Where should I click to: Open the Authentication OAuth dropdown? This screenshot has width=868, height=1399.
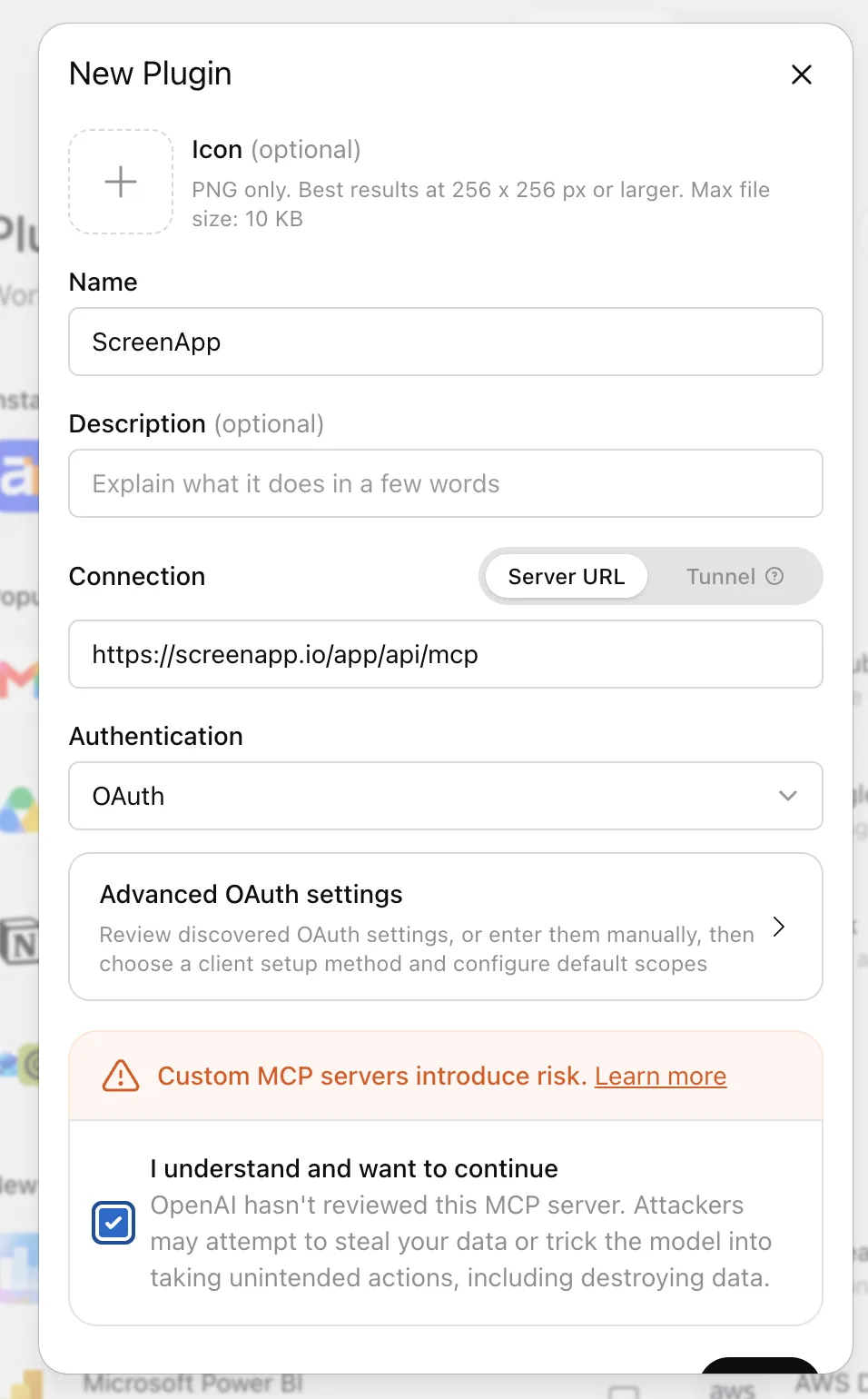click(x=446, y=796)
